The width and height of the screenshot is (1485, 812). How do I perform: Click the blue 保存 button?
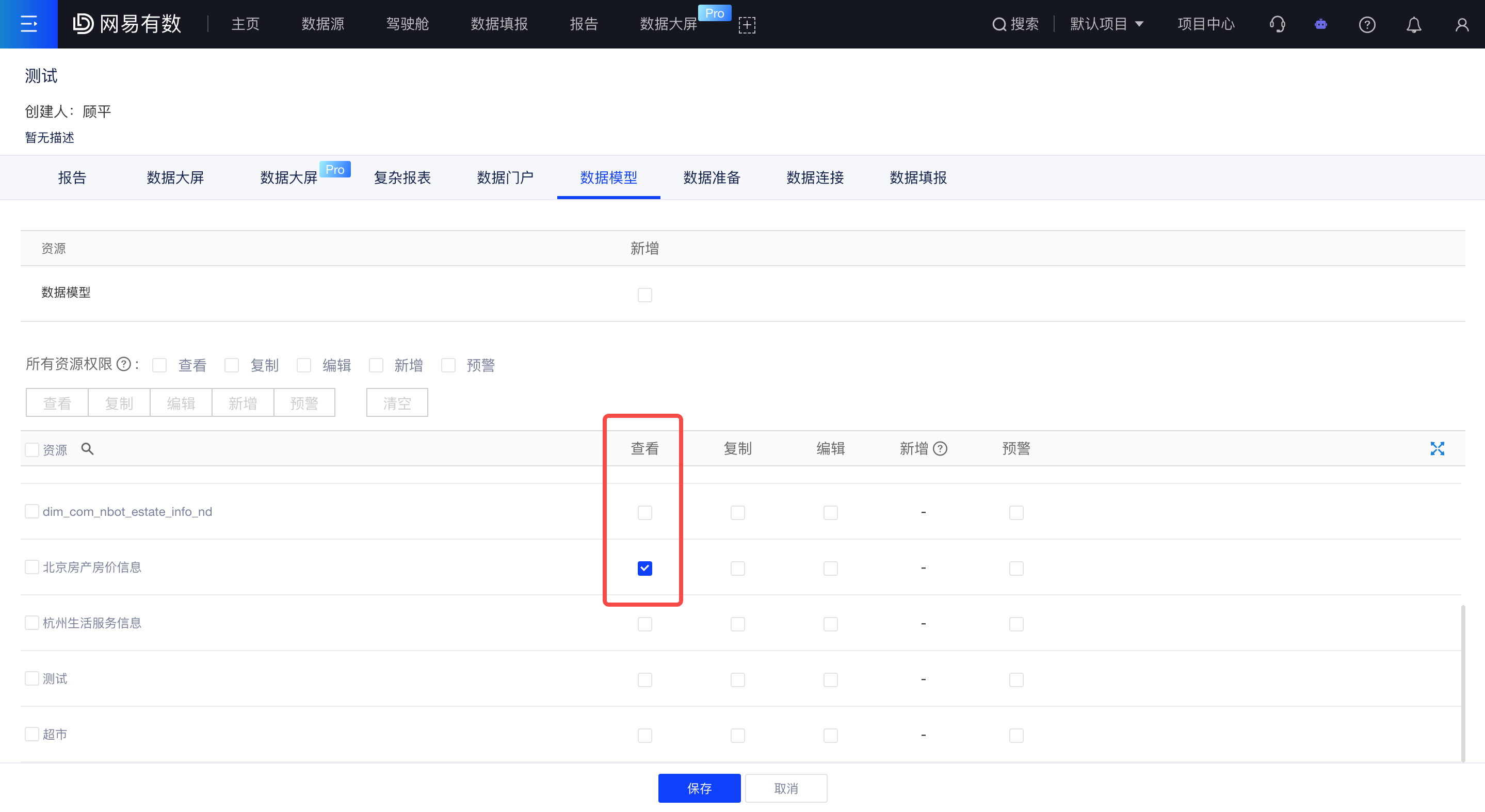click(x=699, y=788)
